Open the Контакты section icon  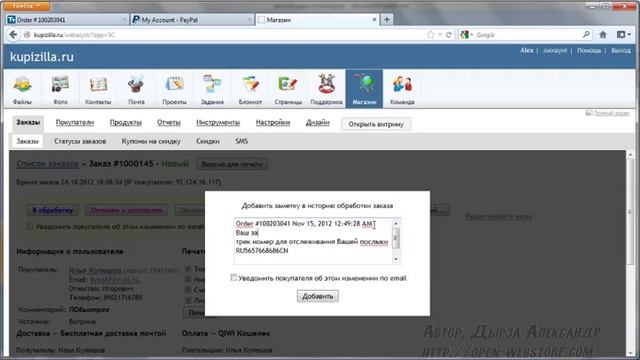[x=98, y=89]
